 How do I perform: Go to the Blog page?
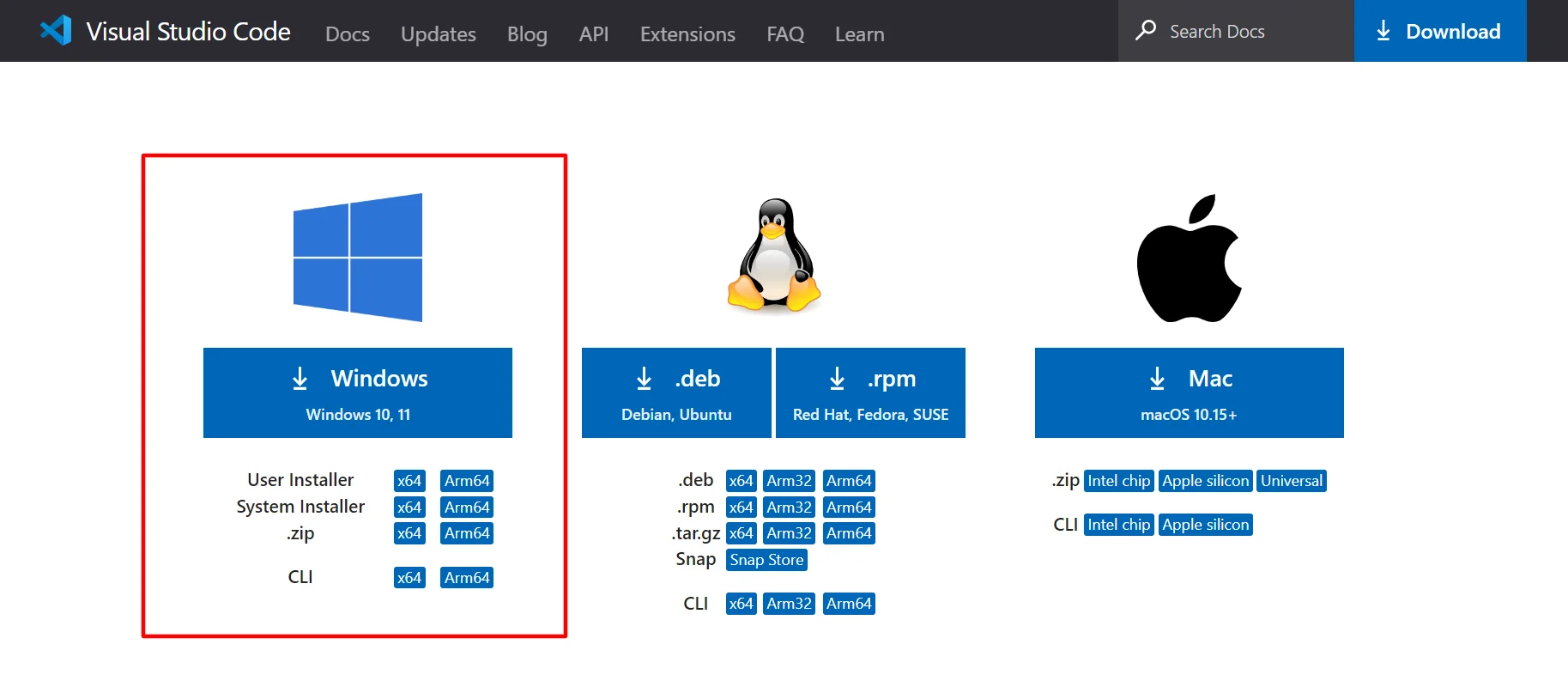pos(527,34)
